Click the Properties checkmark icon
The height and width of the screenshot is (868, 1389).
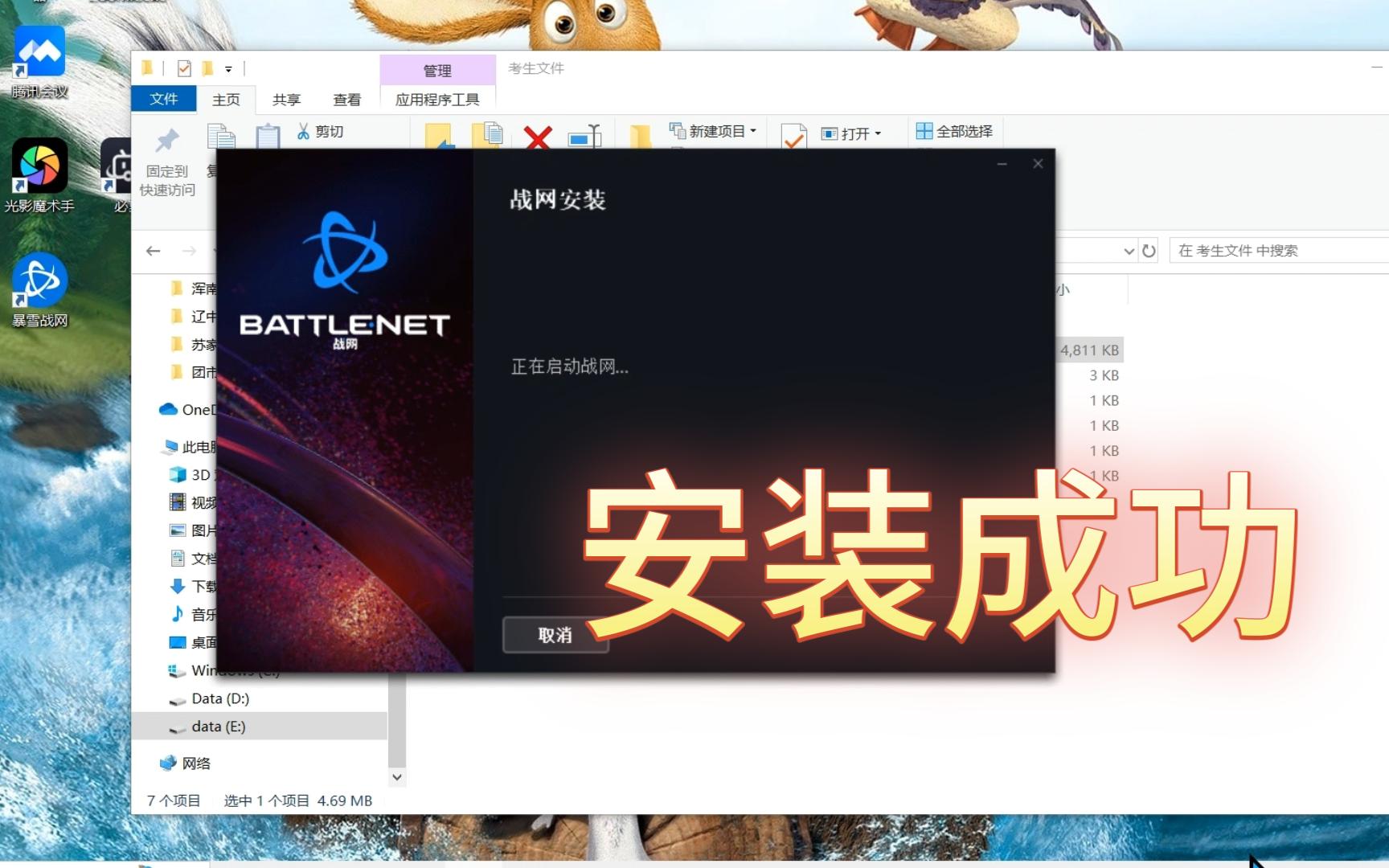[793, 137]
